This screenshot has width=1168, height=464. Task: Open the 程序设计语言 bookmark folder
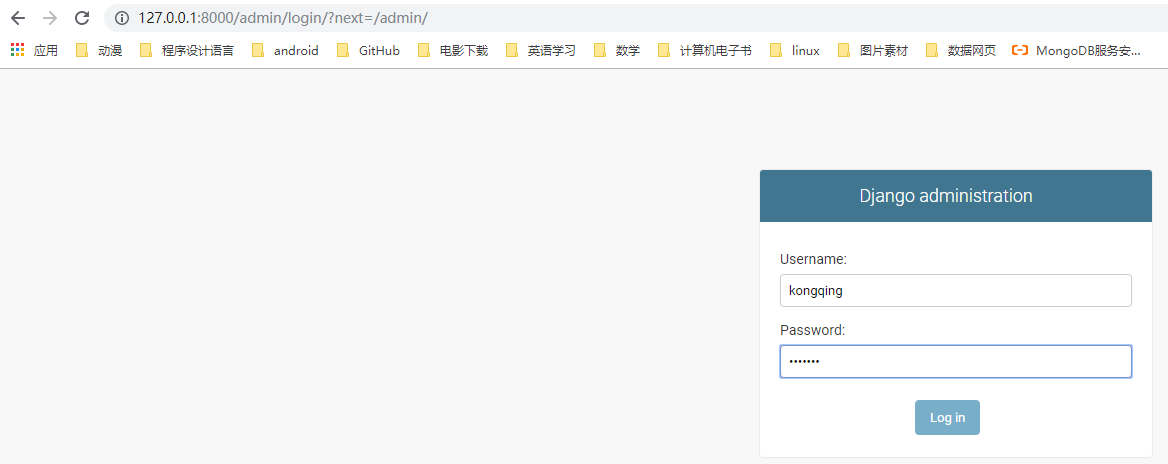coord(187,51)
